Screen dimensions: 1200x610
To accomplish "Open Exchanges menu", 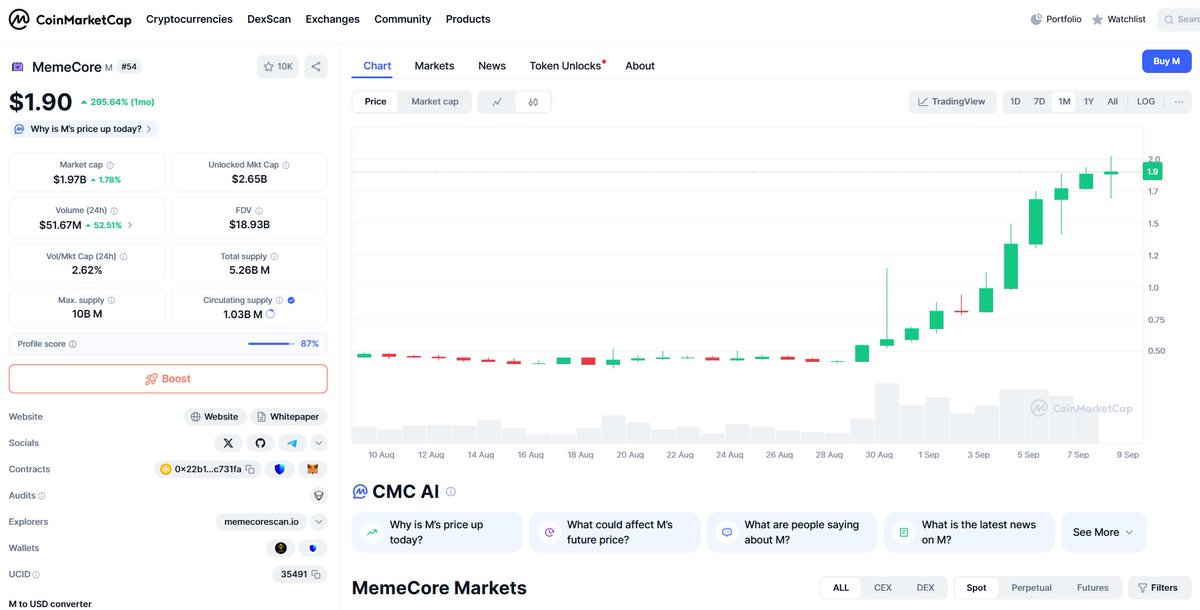I will [x=333, y=19].
